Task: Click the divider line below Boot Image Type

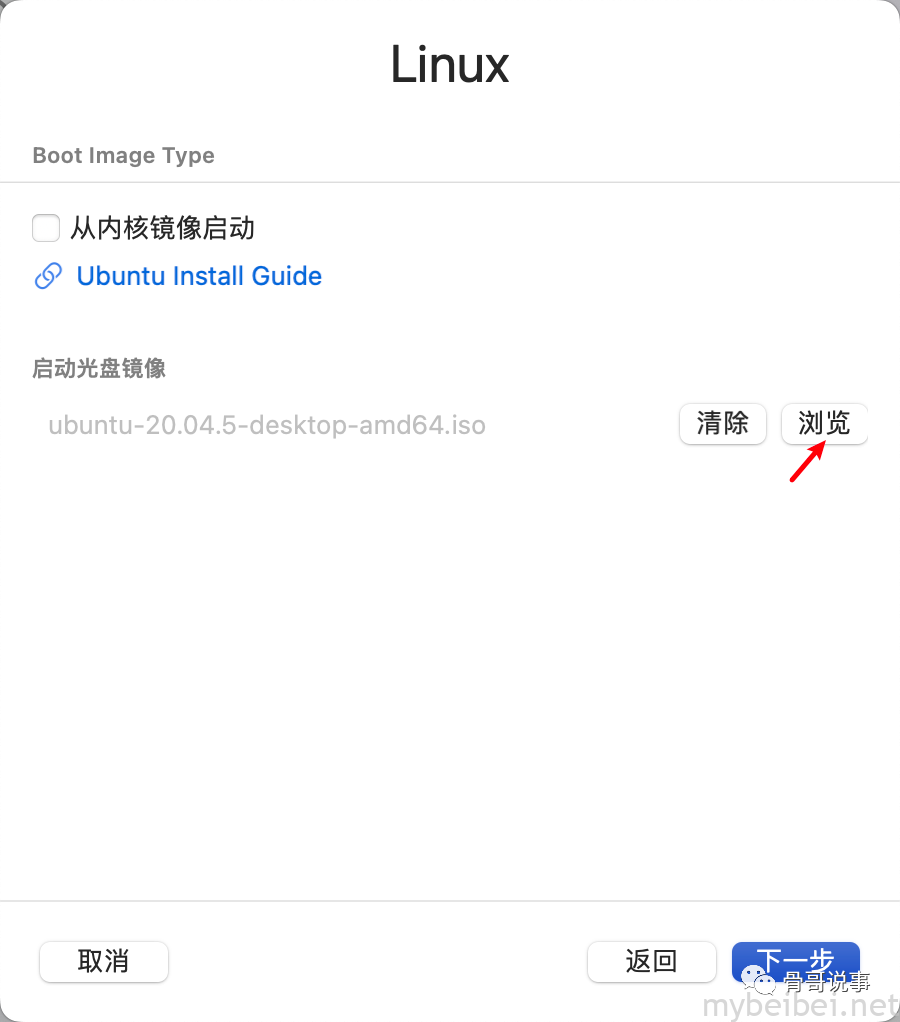Action: point(450,182)
